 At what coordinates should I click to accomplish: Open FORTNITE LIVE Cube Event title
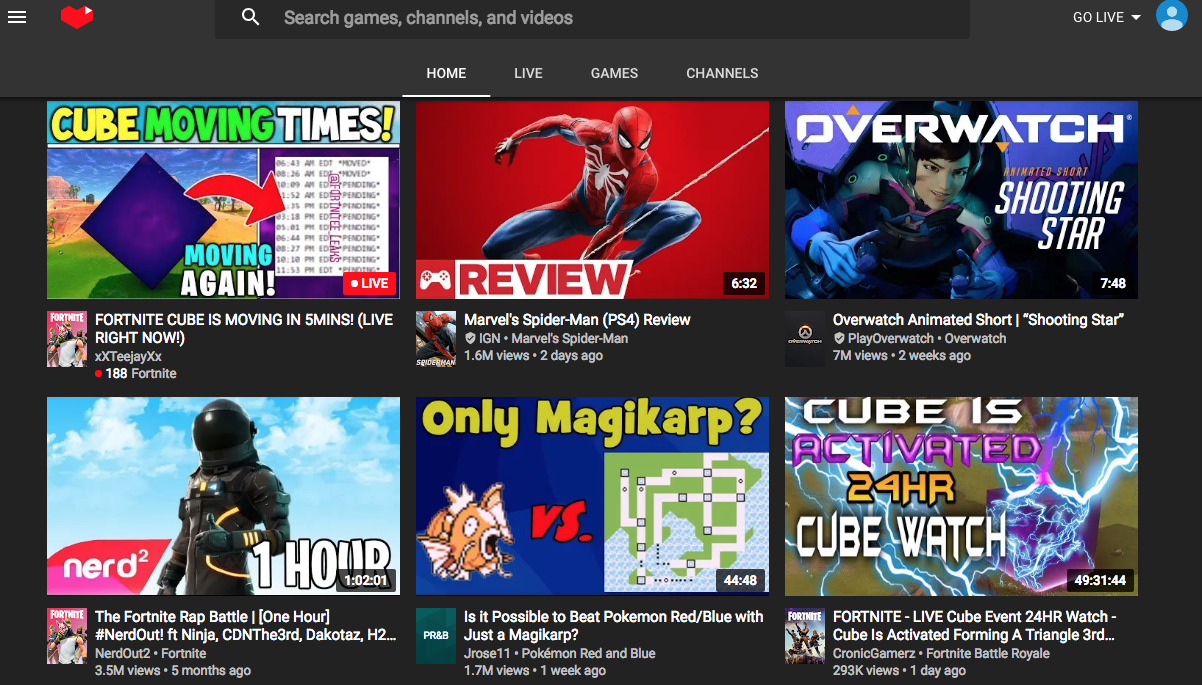(975, 626)
